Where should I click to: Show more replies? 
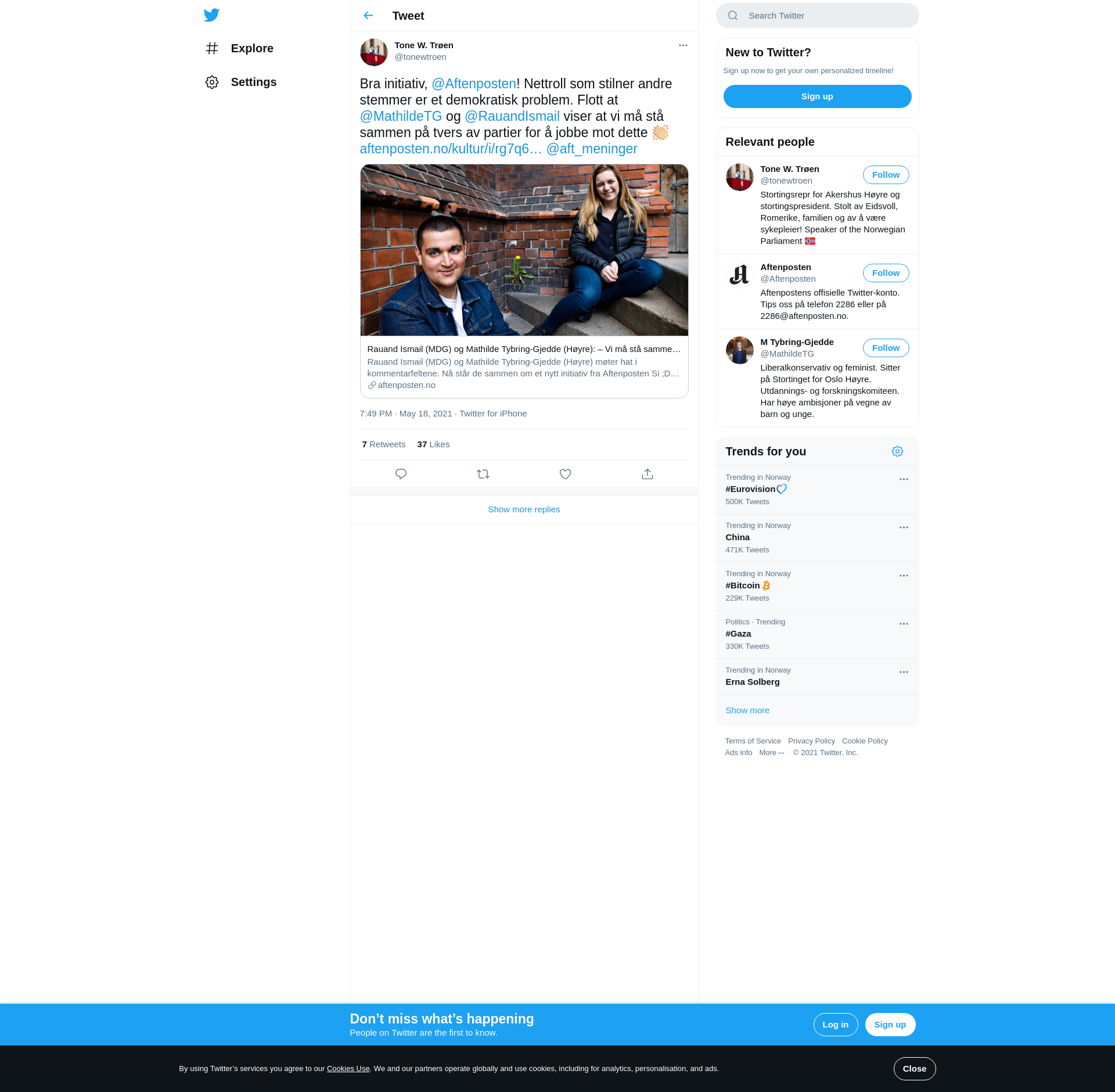tap(524, 509)
